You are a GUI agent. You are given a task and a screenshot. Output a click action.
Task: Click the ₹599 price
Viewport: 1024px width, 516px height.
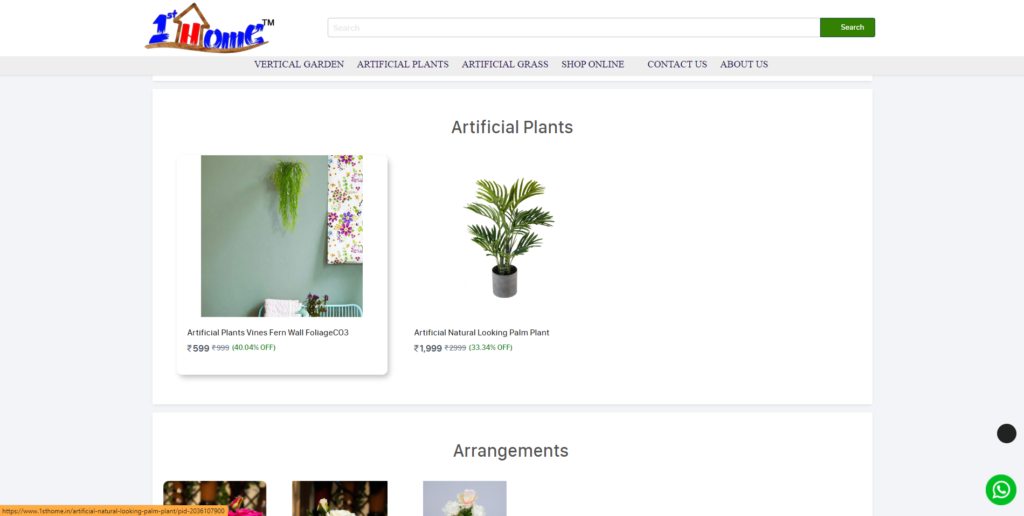[x=198, y=348]
